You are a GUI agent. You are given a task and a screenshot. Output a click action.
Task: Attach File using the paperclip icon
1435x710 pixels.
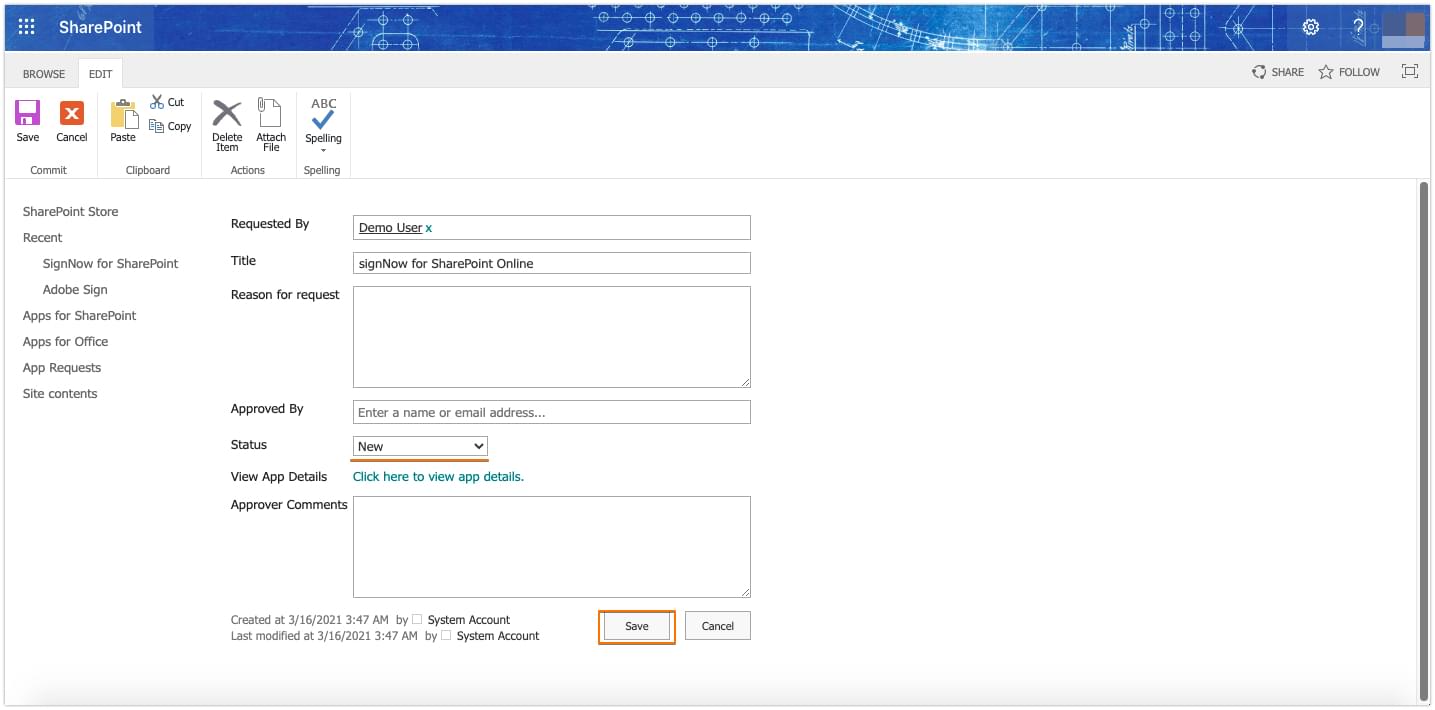[271, 125]
